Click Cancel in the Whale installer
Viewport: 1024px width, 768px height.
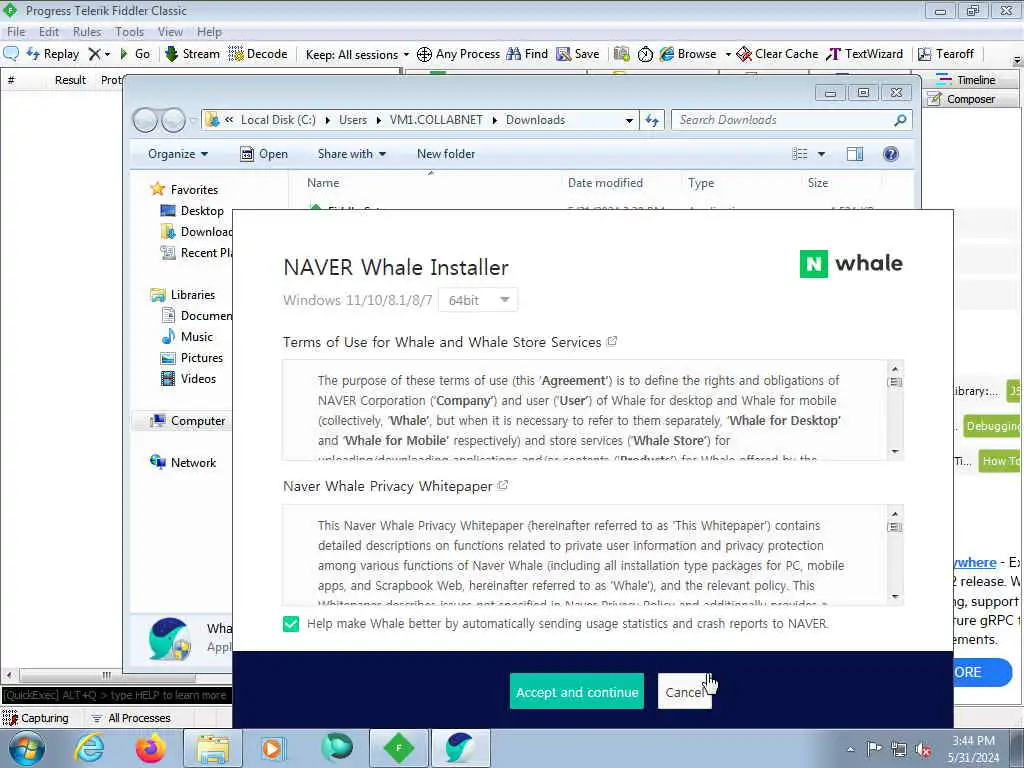click(x=684, y=692)
